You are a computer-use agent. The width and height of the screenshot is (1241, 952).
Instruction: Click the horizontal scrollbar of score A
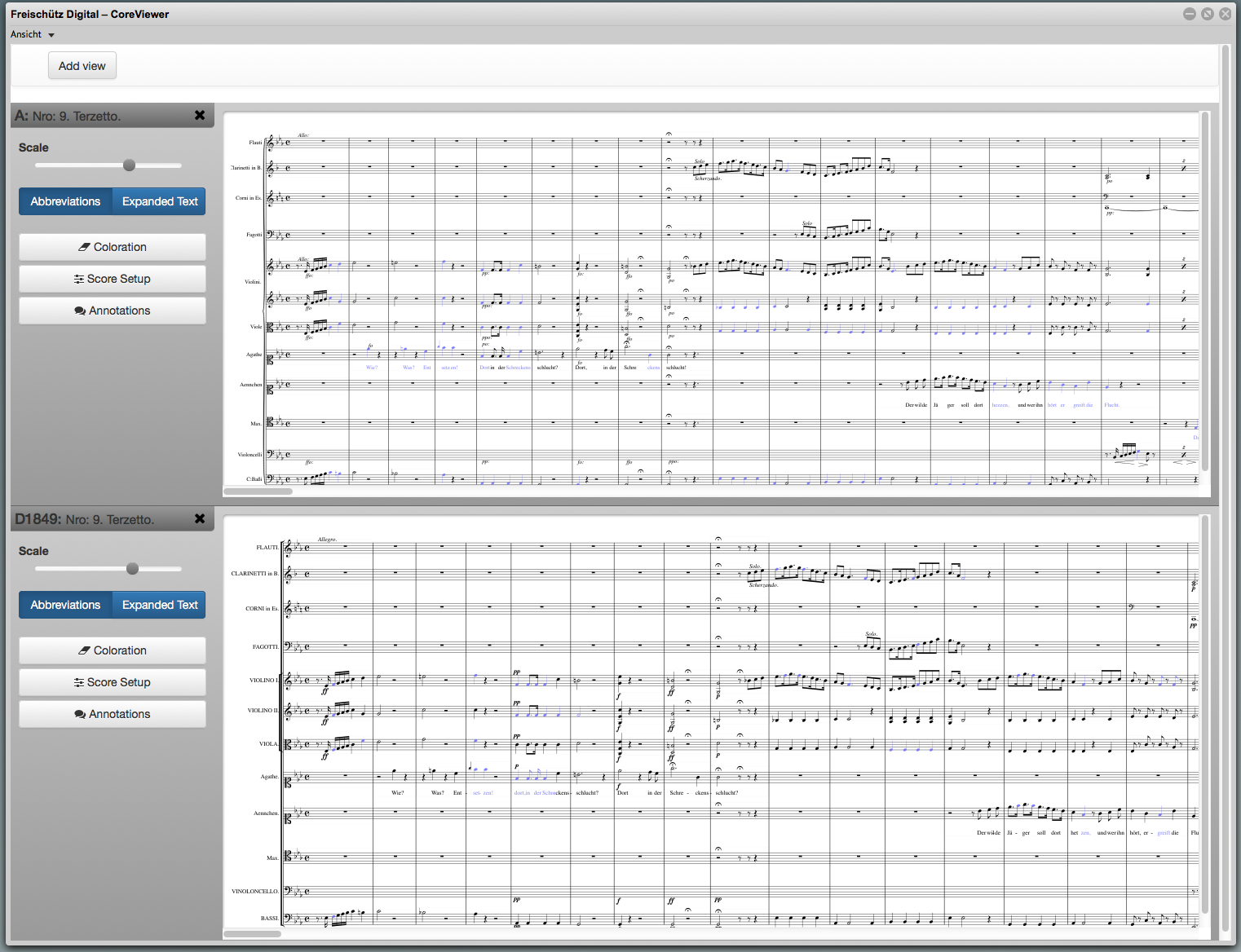click(x=258, y=491)
